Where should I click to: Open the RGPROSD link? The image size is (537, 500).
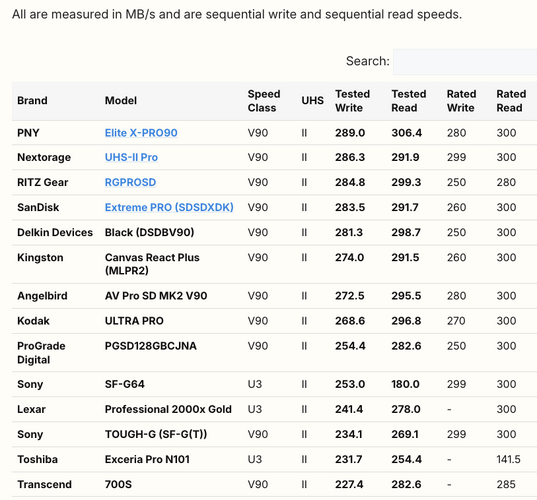[130, 182]
